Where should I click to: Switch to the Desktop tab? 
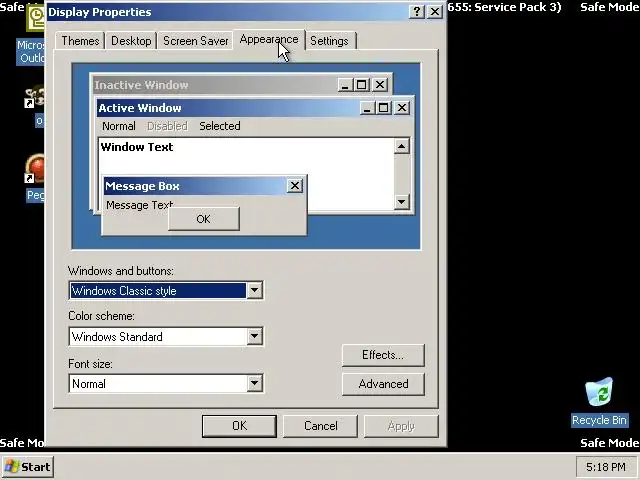click(131, 41)
